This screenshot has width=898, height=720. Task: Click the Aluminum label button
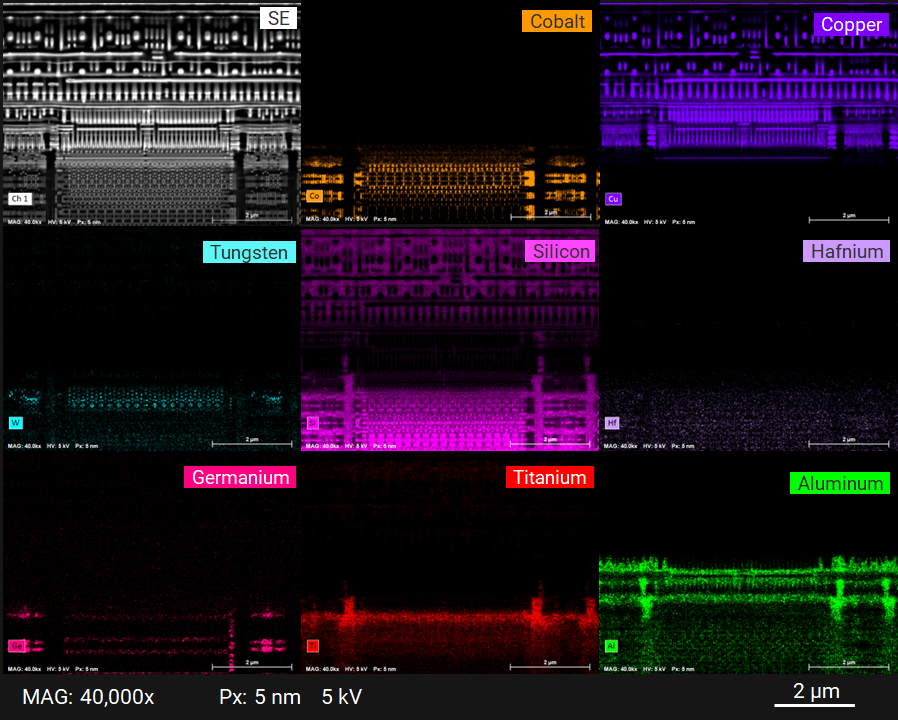click(x=840, y=483)
